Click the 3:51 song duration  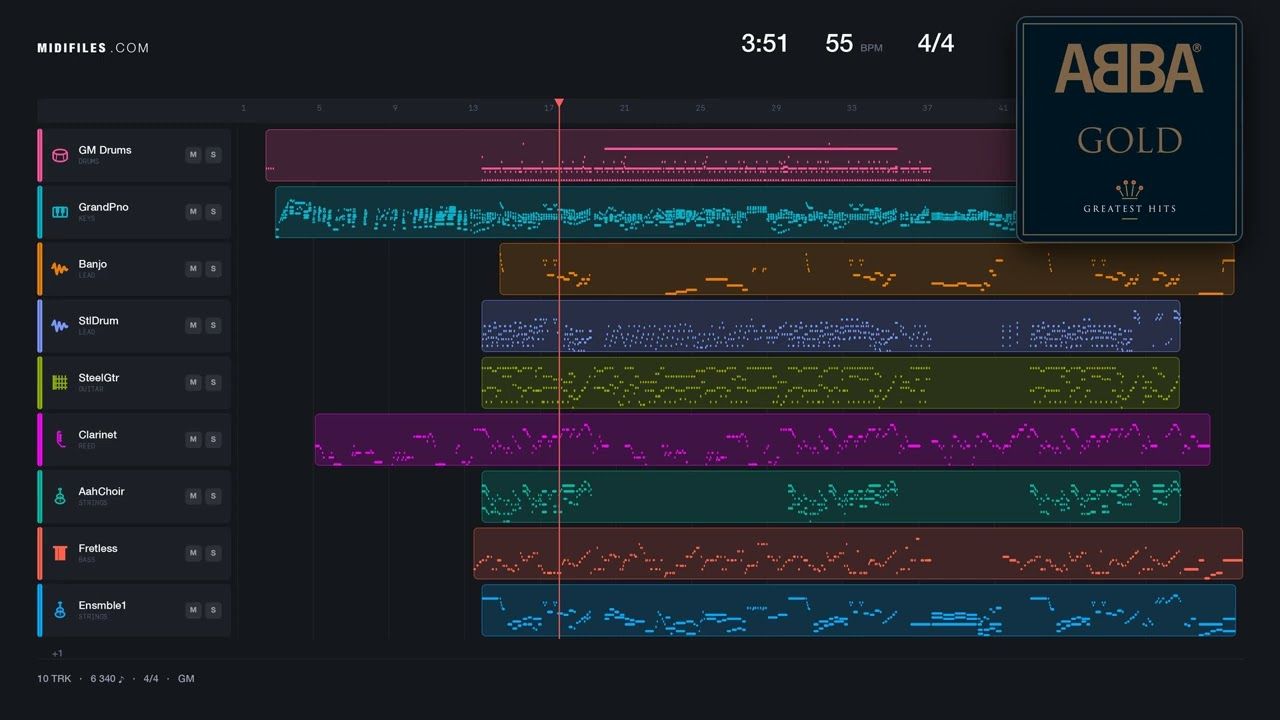[x=765, y=43]
